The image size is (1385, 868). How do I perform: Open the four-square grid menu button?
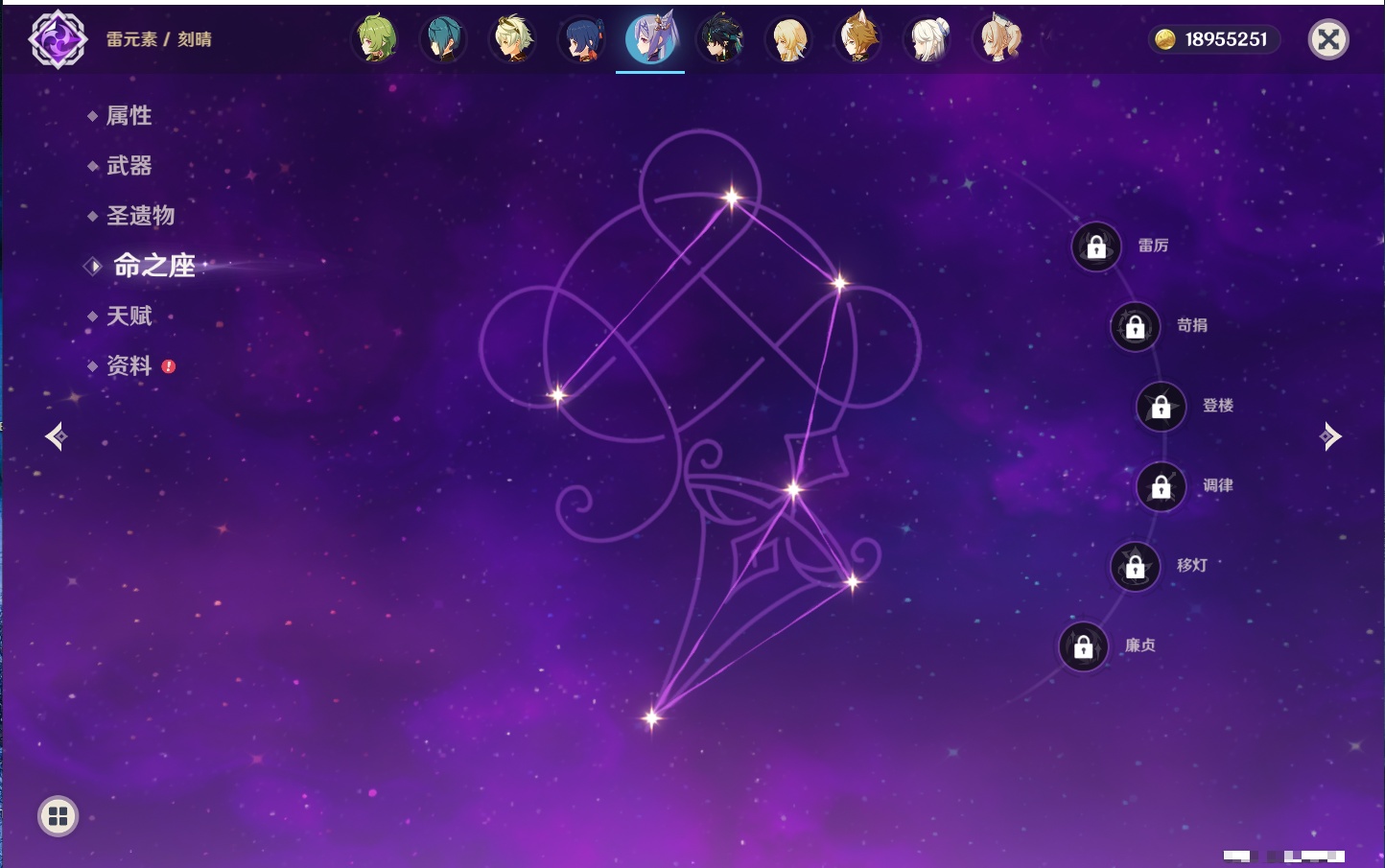pyautogui.click(x=58, y=816)
